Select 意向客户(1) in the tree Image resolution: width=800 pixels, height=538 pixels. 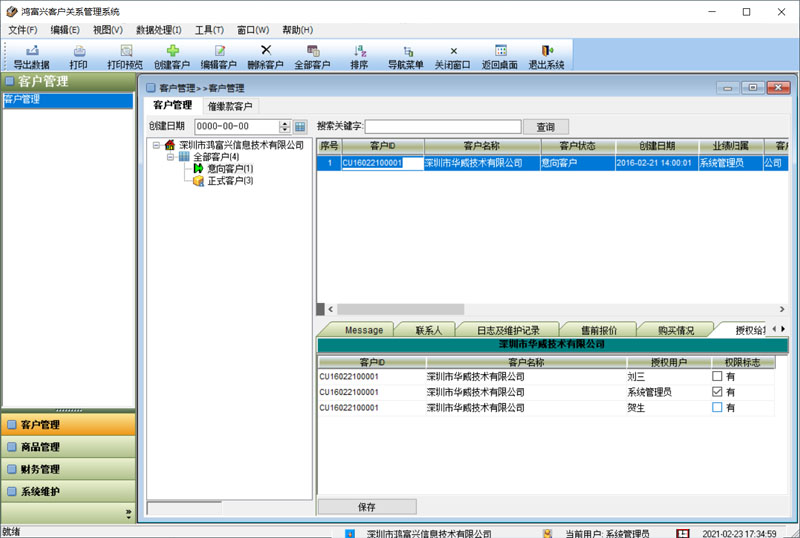click(230, 168)
